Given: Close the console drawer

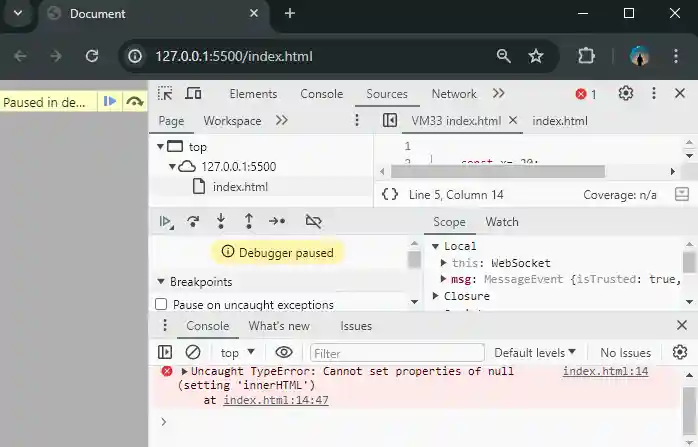Looking at the screenshot, I should (x=682, y=325).
